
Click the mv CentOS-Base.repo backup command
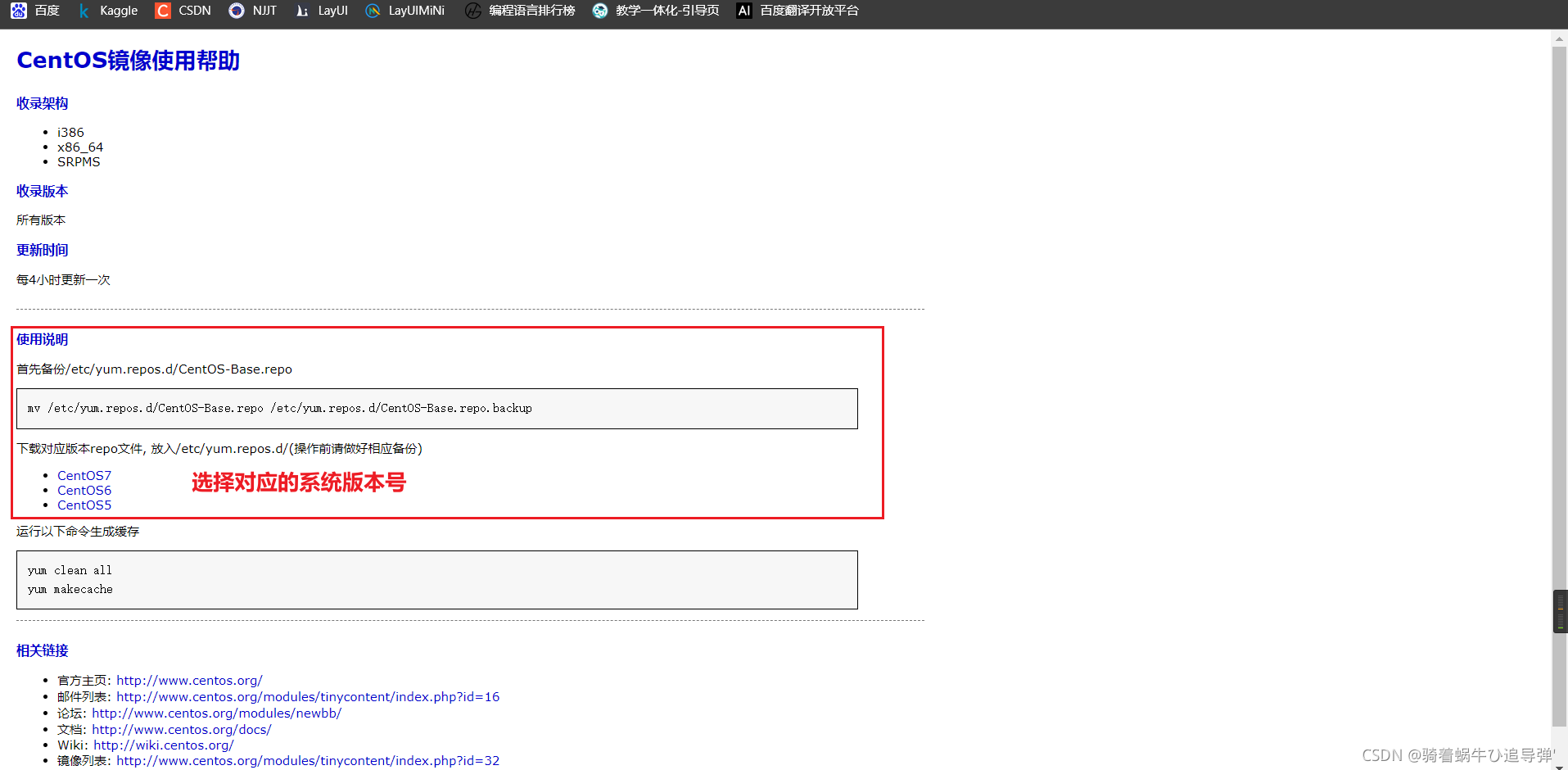pos(280,408)
